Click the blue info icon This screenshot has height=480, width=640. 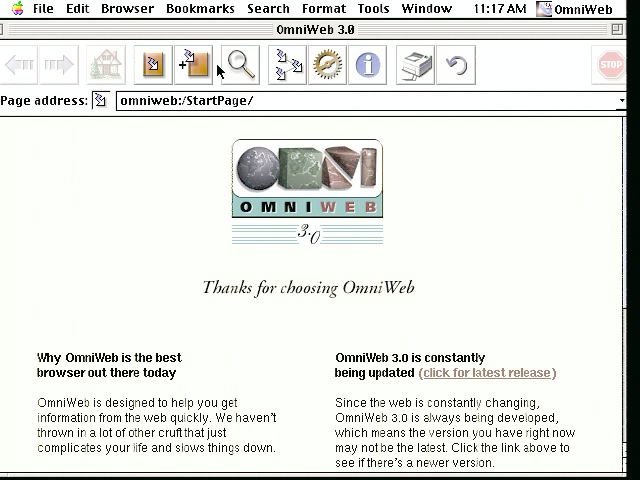(367, 65)
